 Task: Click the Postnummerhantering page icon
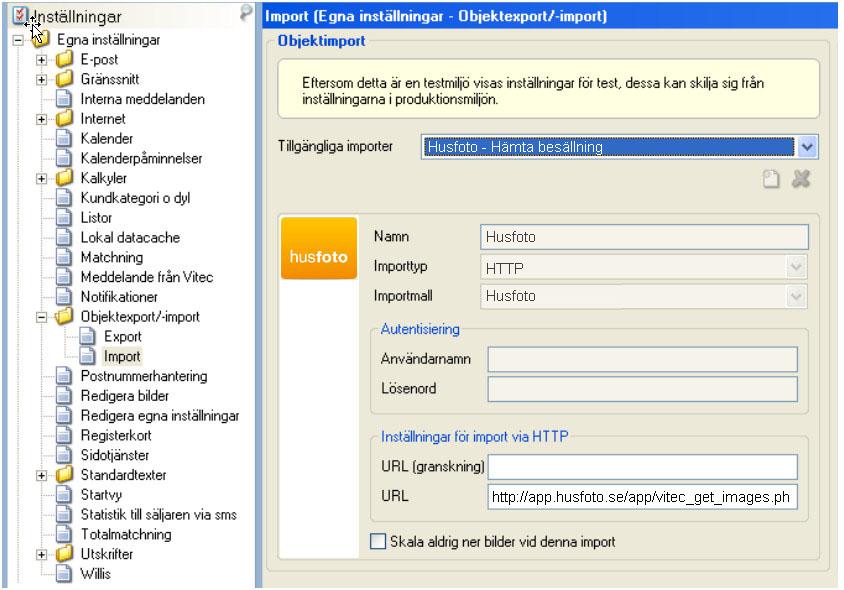pyautogui.click(x=64, y=376)
